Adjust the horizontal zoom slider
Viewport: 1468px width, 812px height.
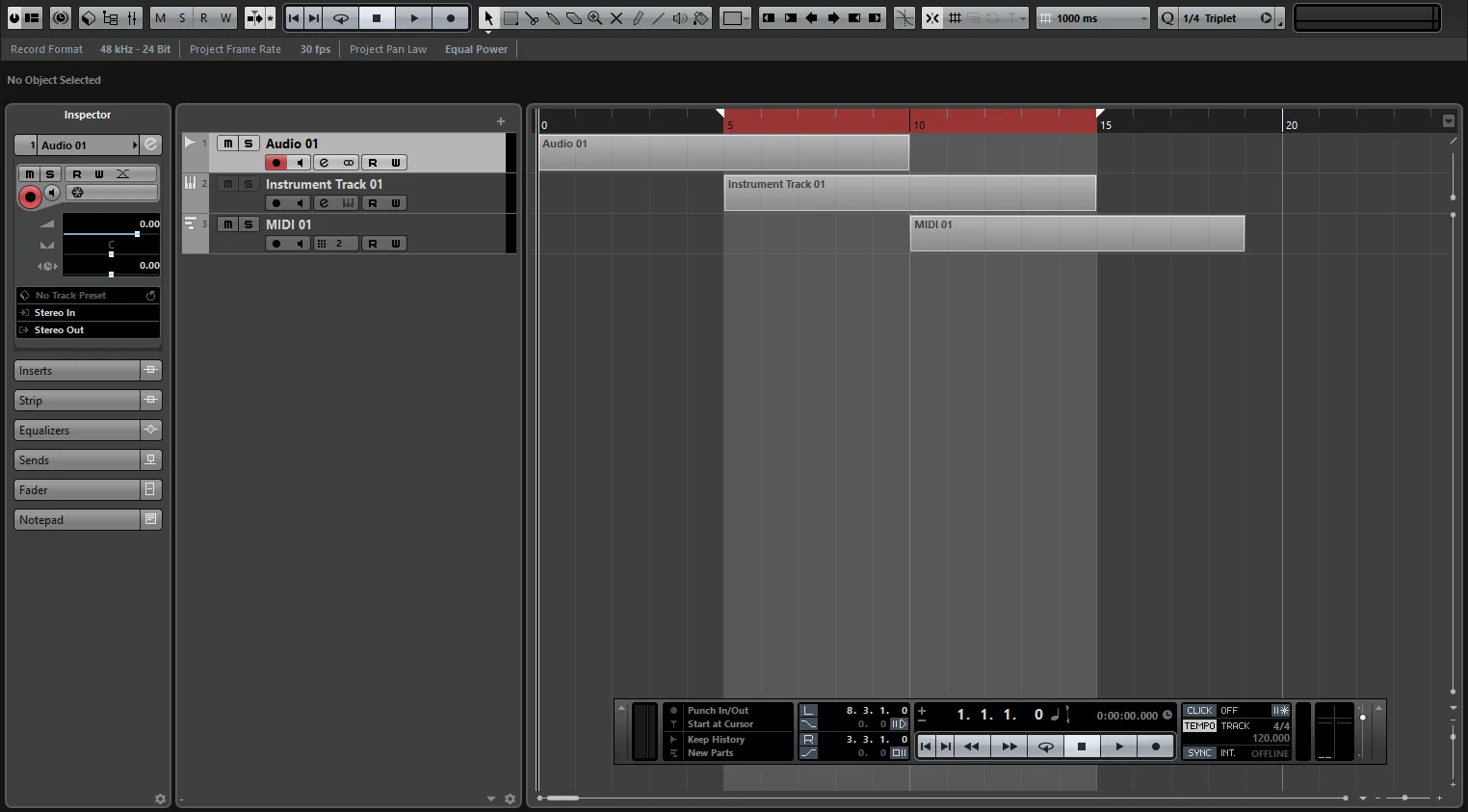tap(1404, 798)
